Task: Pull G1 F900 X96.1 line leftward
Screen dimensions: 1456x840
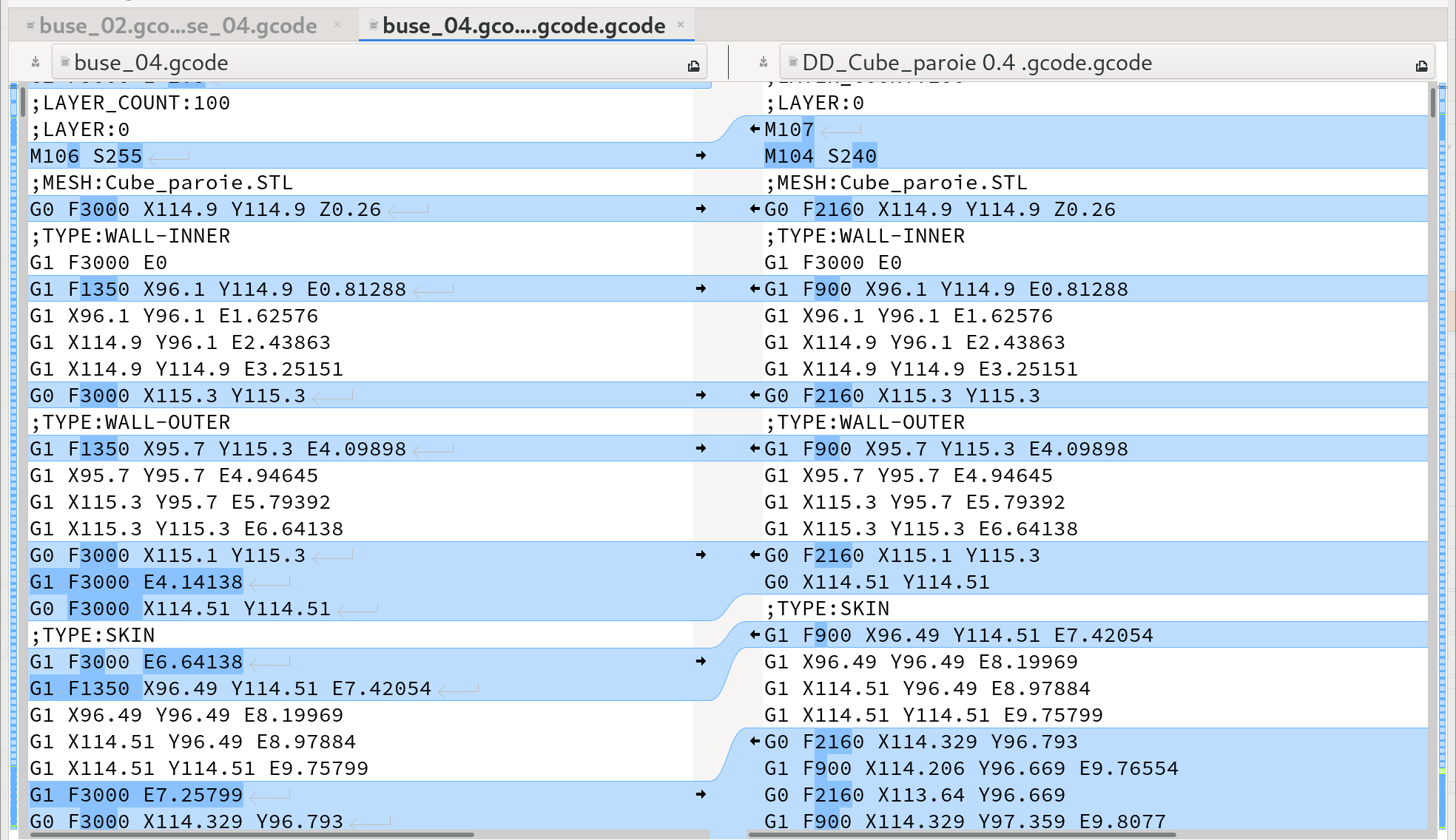Action: (755, 289)
